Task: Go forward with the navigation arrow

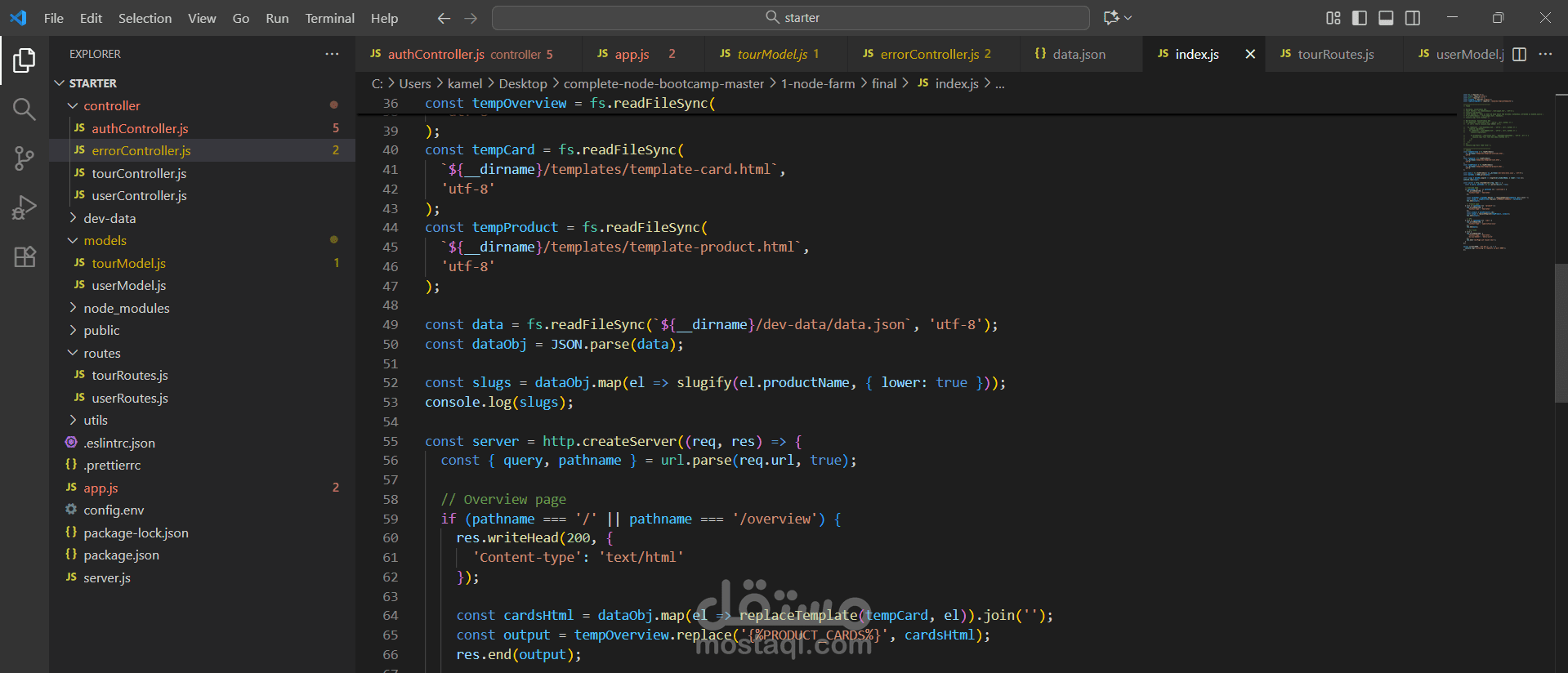Action: pyautogui.click(x=471, y=18)
